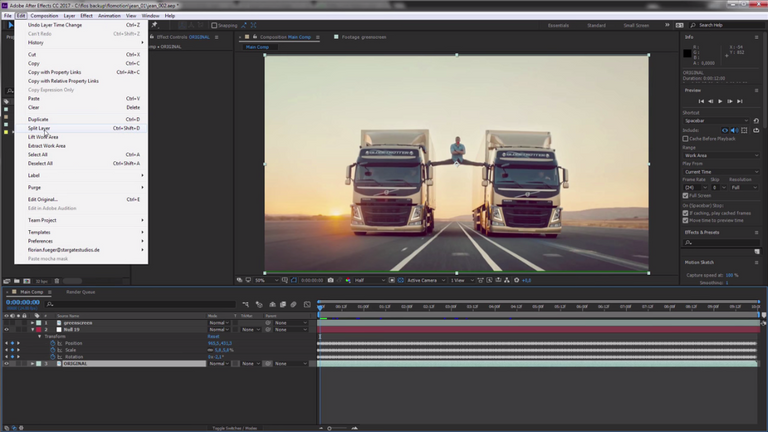Click the current time indicator in timeline
The height and width of the screenshot is (432, 768).
pos(320,307)
